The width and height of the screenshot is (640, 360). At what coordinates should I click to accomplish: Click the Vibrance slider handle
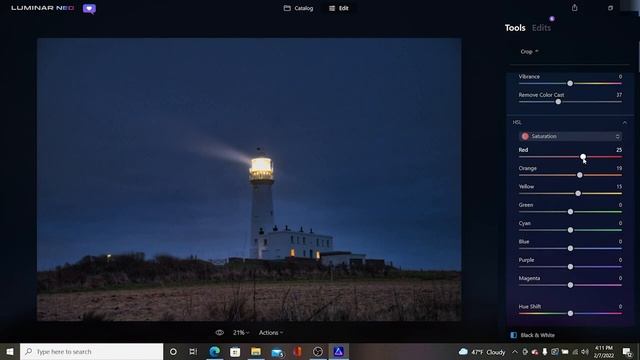pyautogui.click(x=570, y=83)
